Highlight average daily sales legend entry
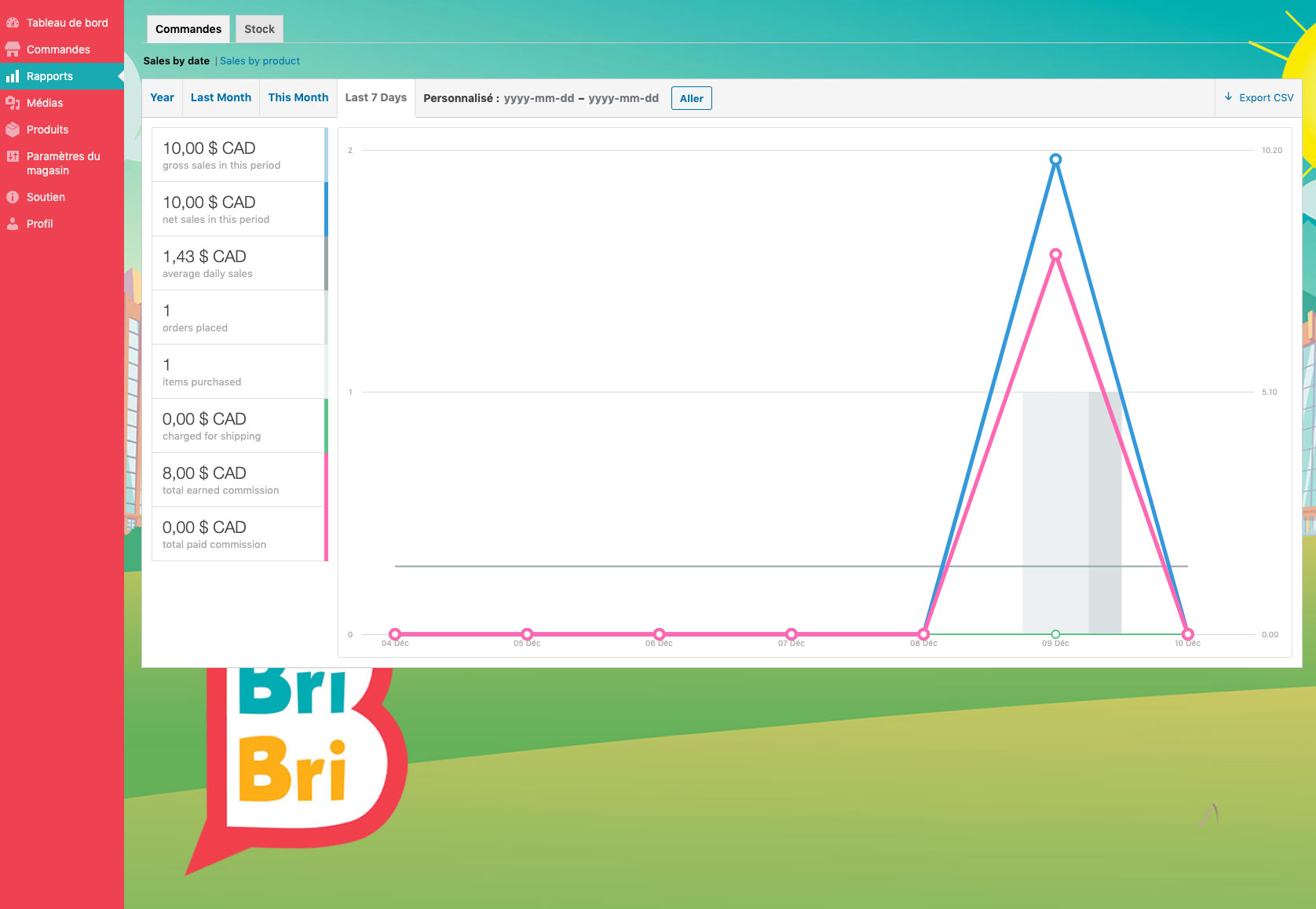Image resolution: width=1316 pixels, height=909 pixels. [239, 263]
